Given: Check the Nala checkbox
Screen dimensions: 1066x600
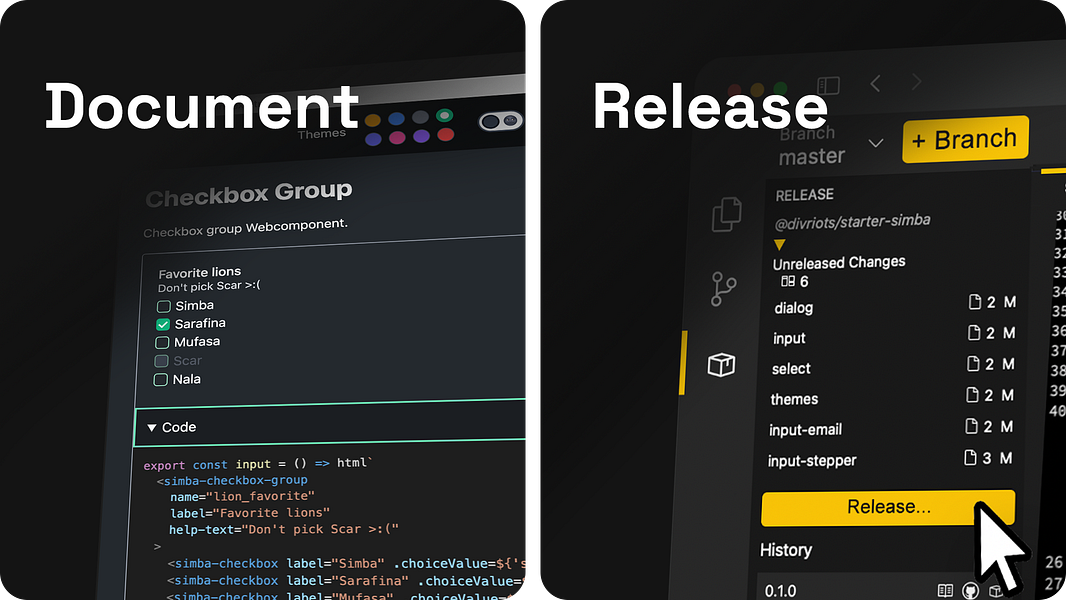Looking at the screenshot, I should click(x=160, y=380).
